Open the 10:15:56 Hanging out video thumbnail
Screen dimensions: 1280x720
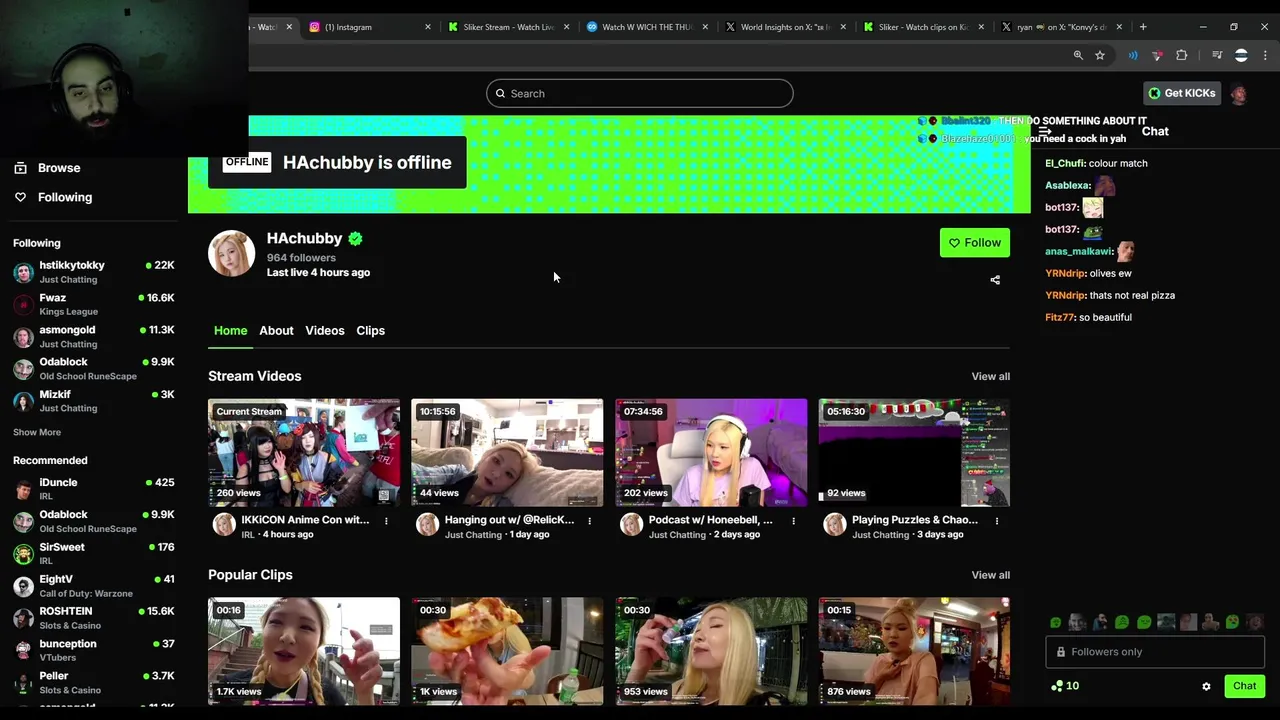click(x=507, y=453)
